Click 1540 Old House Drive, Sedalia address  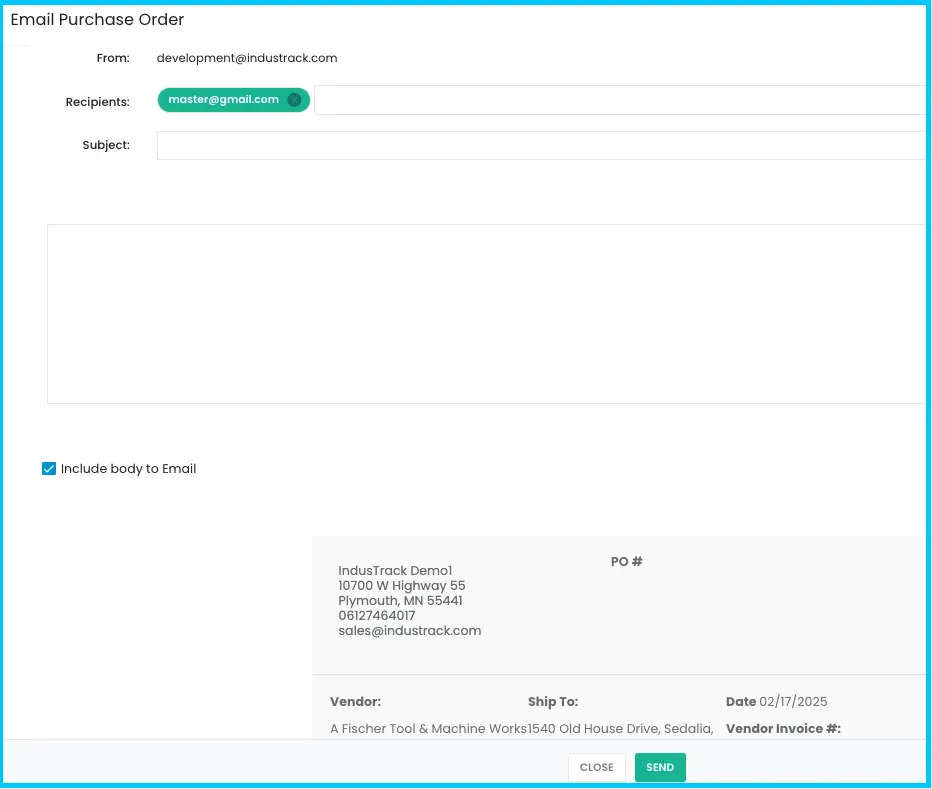(x=621, y=728)
